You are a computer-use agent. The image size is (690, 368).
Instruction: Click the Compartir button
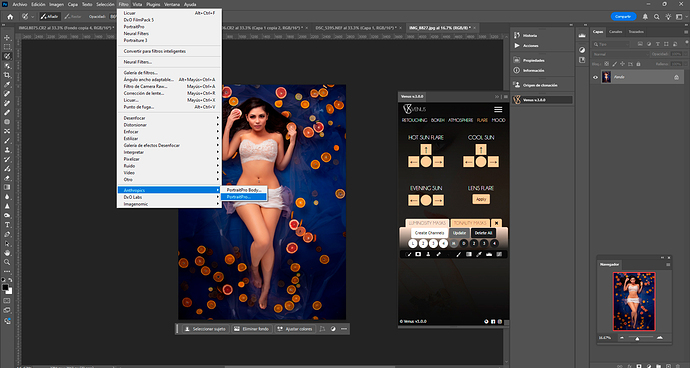[623, 17]
